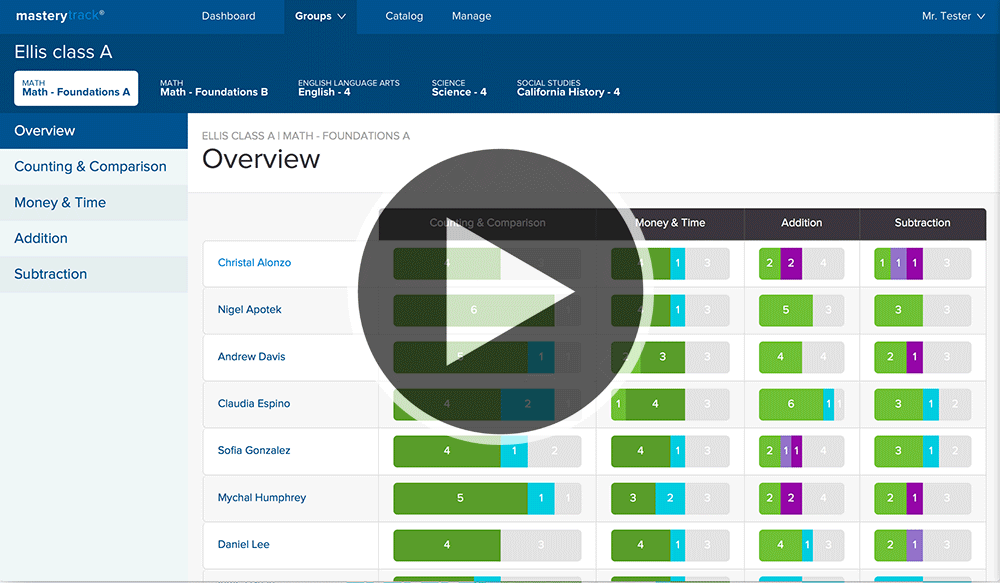Image resolution: width=1000 pixels, height=583 pixels.
Task: Switch to the English - 4 tab
Action: 348,88
